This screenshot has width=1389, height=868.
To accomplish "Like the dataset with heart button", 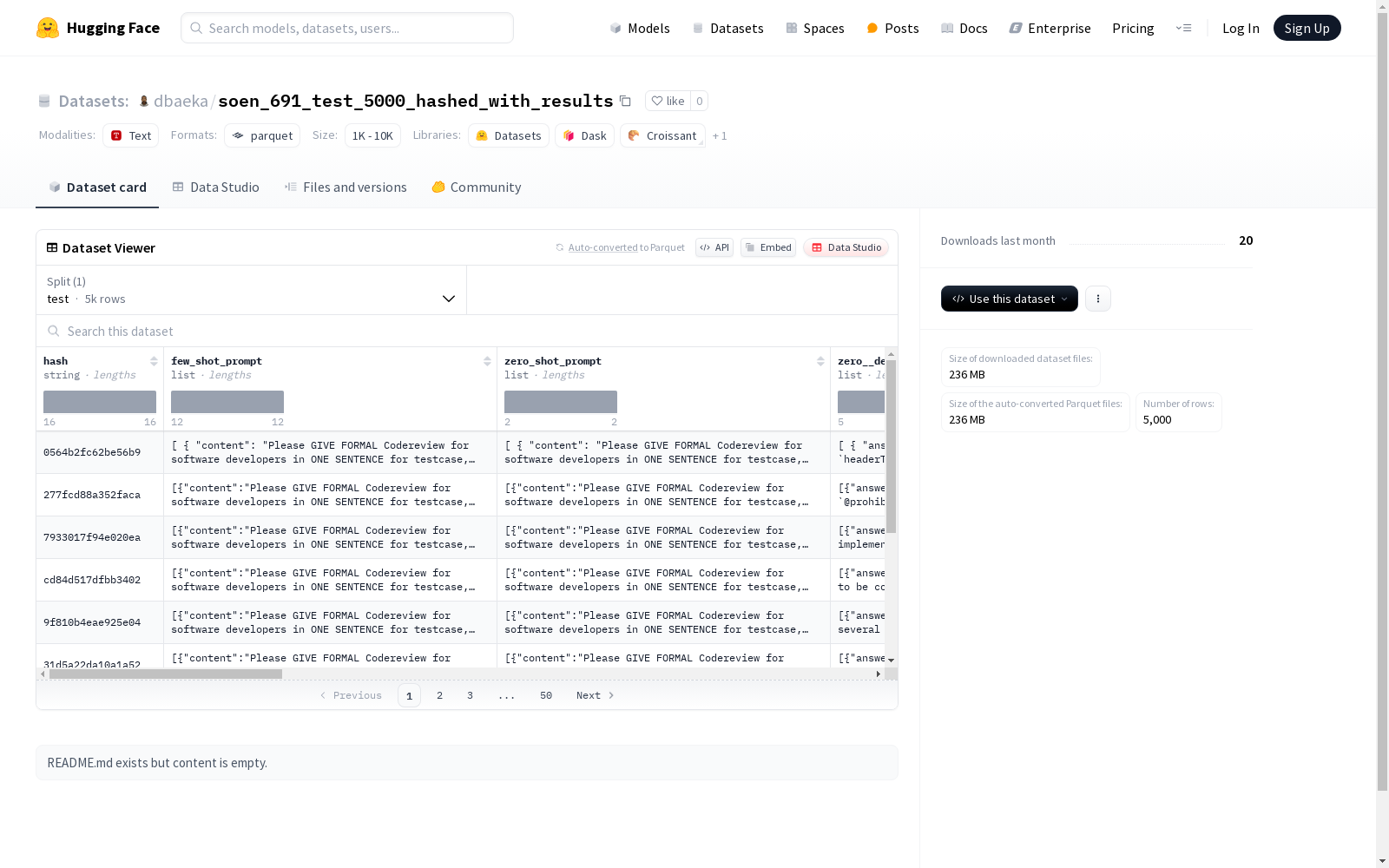I will (668, 101).
